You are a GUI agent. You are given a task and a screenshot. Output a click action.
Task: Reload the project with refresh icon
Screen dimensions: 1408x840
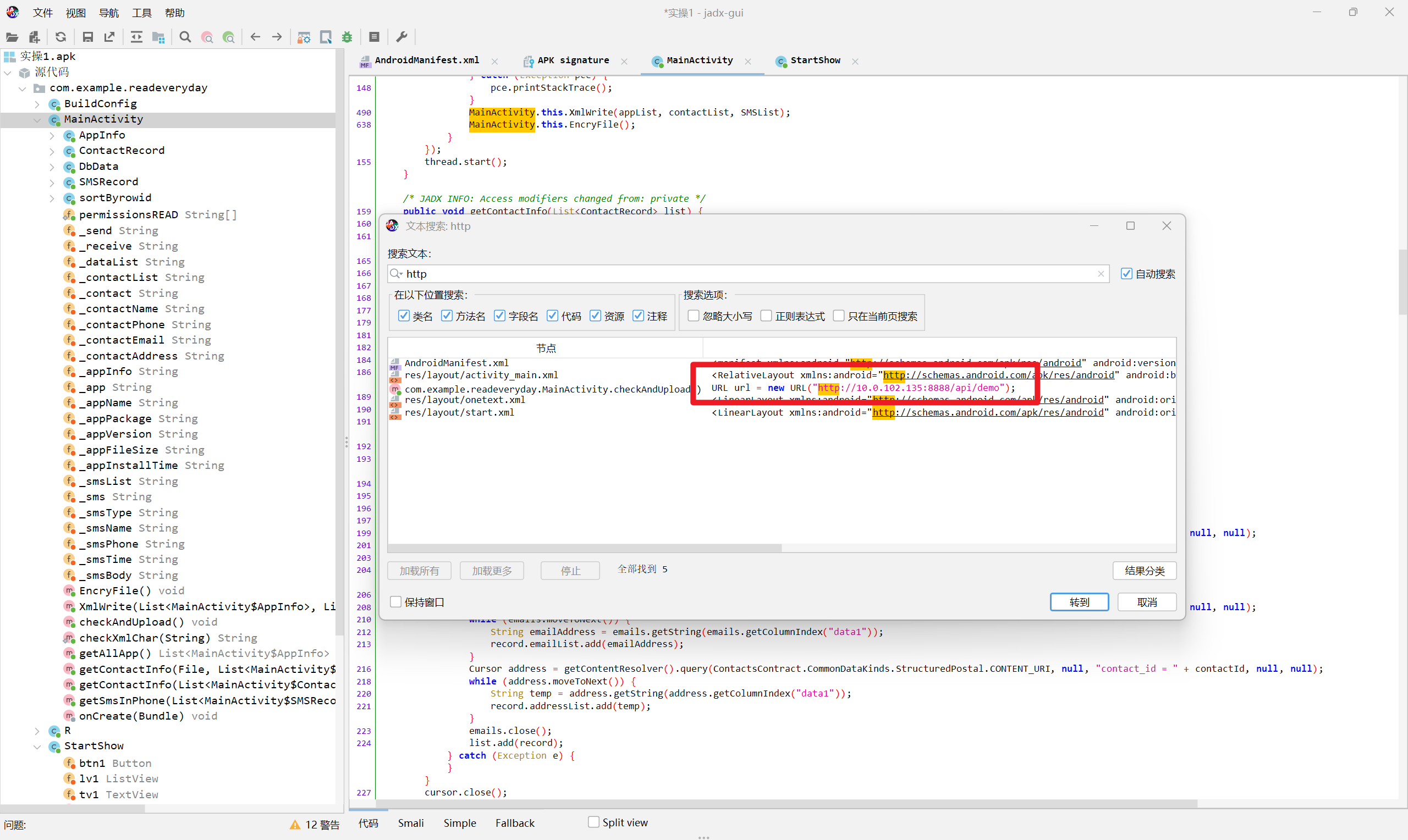click(61, 37)
